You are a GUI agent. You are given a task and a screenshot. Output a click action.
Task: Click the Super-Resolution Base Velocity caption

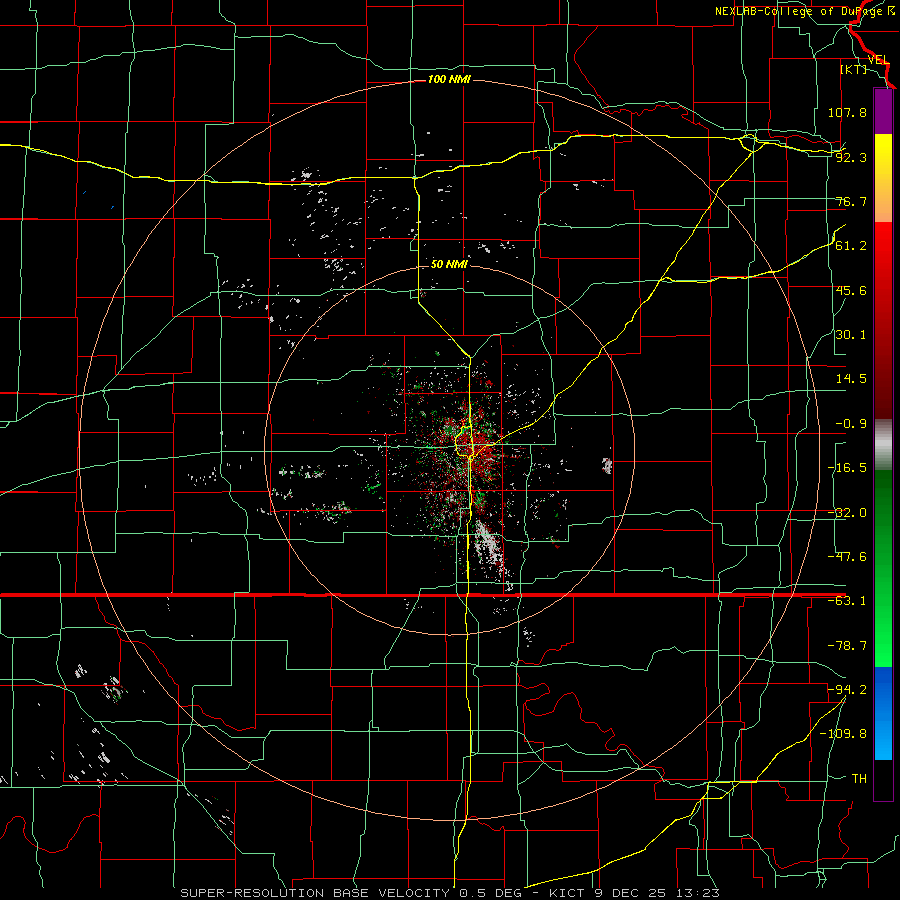click(449, 893)
